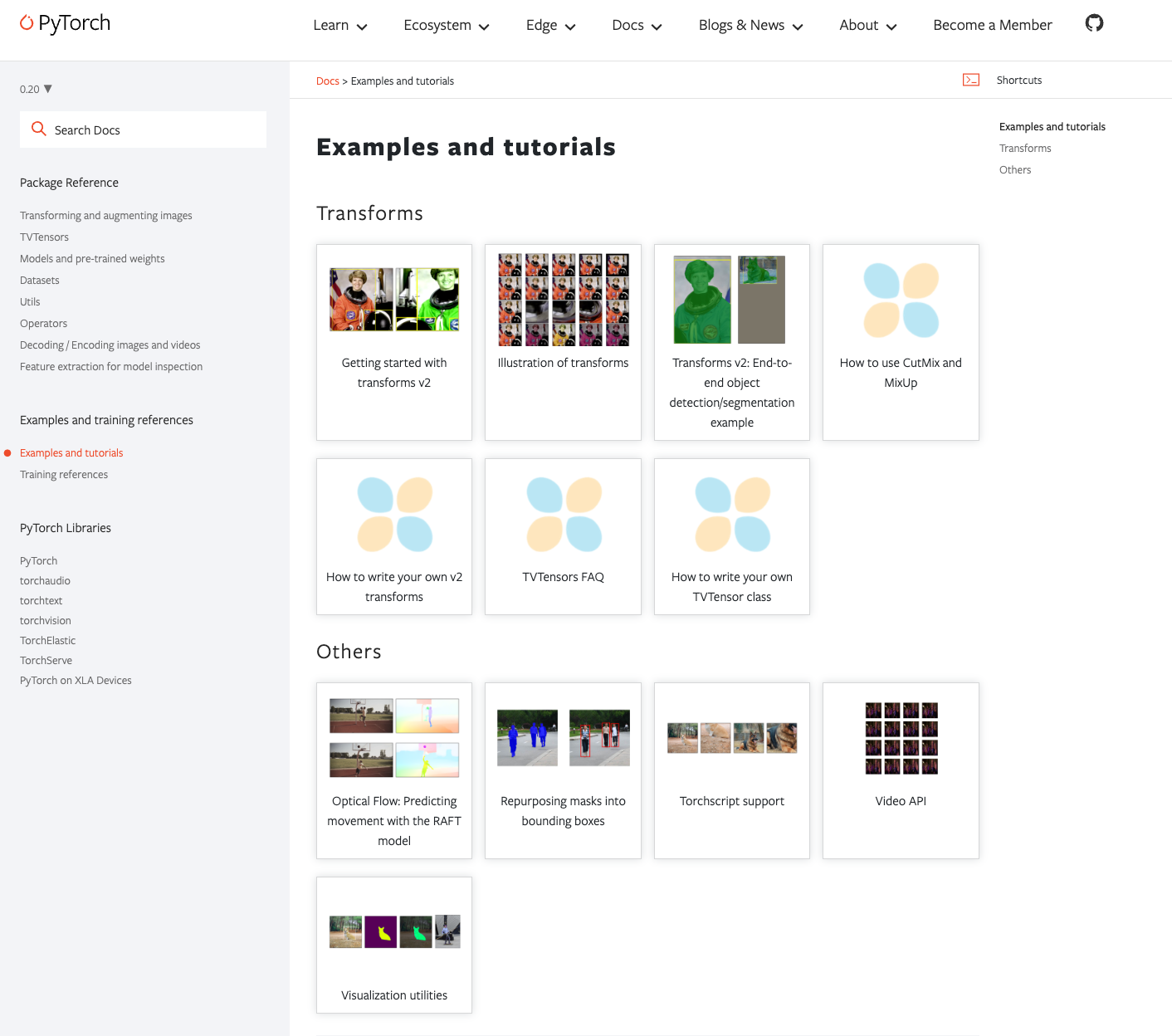Click the Shortcuts label

tap(1018, 81)
